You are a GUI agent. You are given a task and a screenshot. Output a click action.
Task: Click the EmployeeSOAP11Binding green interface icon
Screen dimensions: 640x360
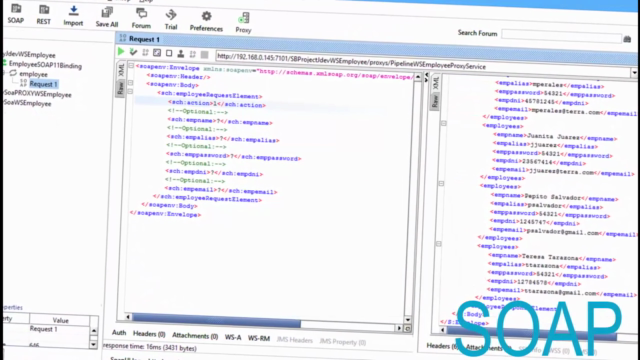click(x=5, y=63)
